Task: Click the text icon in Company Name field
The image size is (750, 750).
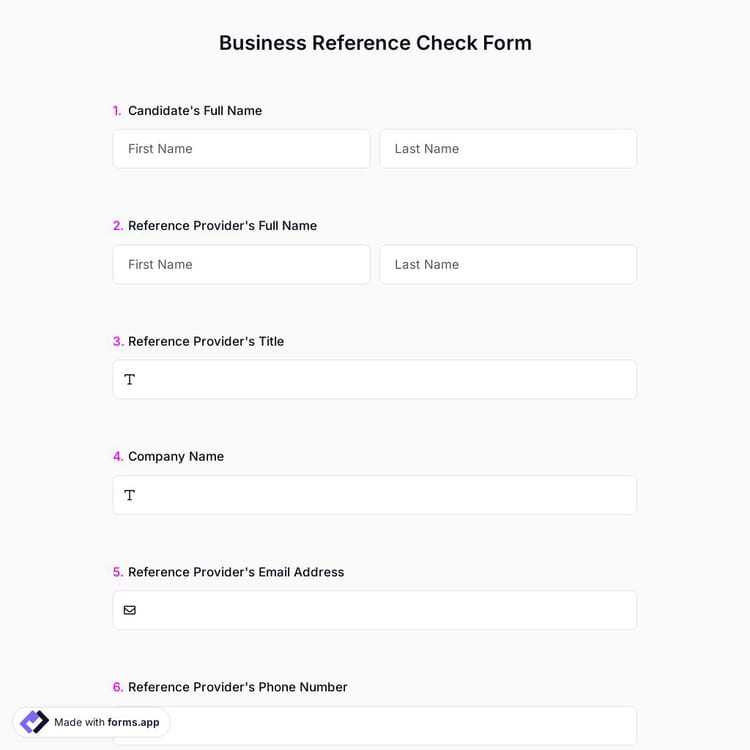Action: (x=130, y=495)
